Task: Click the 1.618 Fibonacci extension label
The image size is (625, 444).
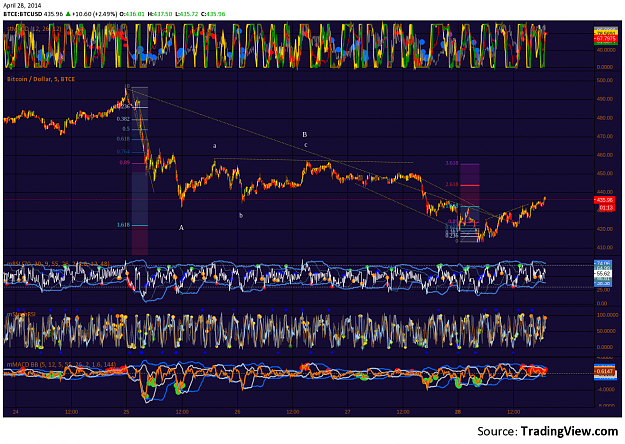Action: (123, 225)
